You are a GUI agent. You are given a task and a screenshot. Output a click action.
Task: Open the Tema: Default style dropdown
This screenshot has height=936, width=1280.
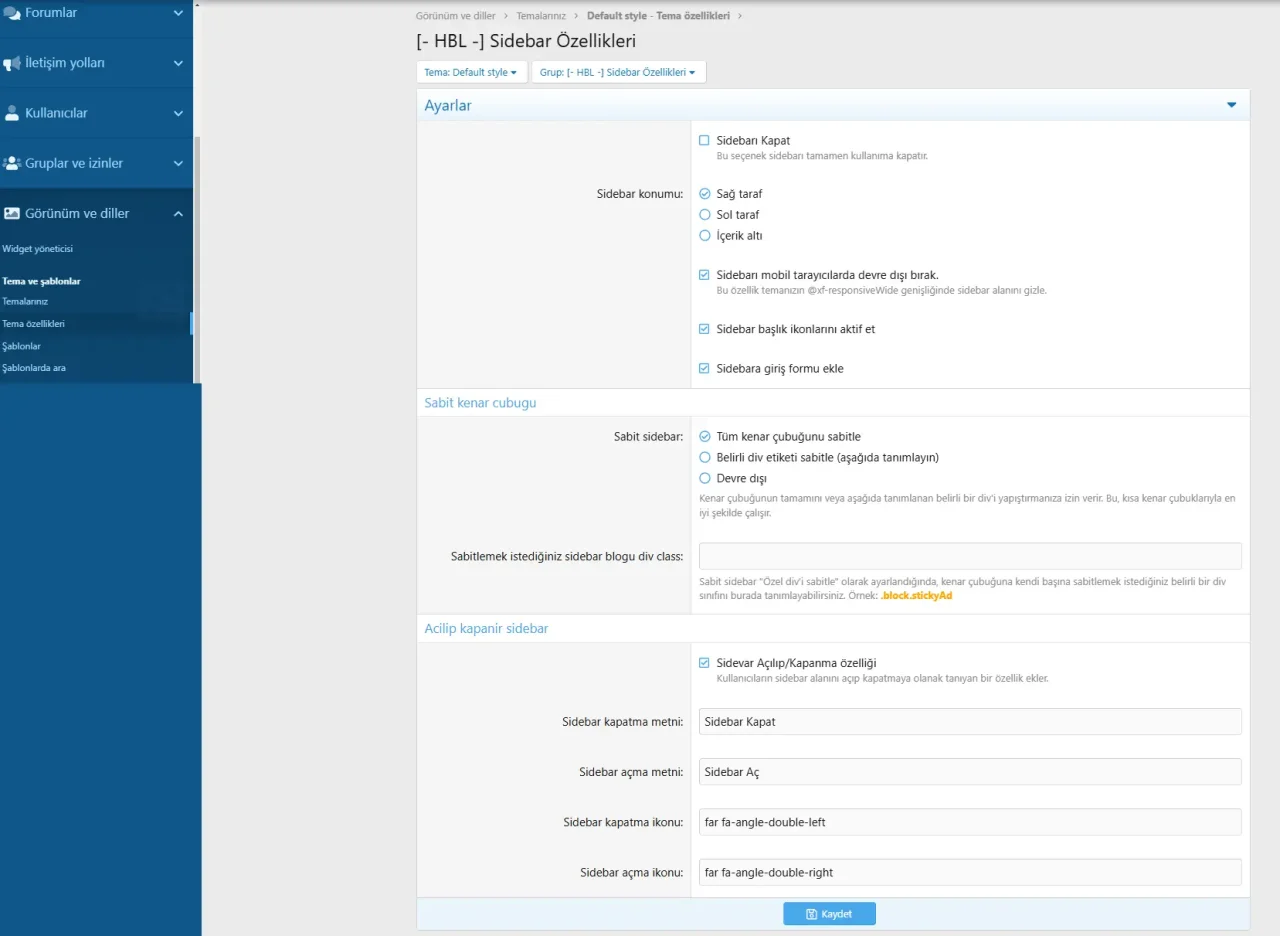point(471,73)
